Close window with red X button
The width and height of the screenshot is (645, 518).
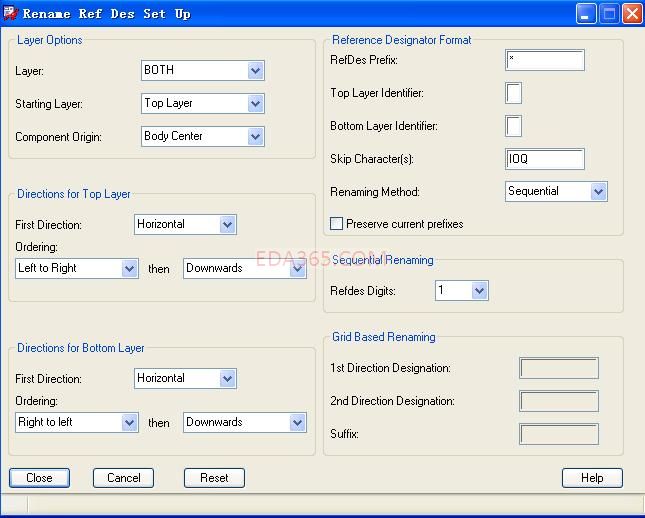tap(632, 14)
